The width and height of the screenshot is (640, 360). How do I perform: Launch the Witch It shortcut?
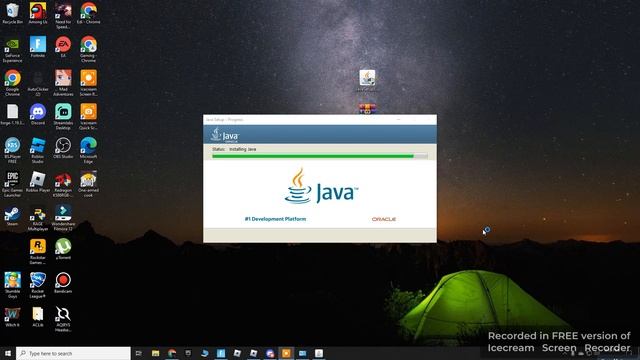pyautogui.click(x=12, y=316)
